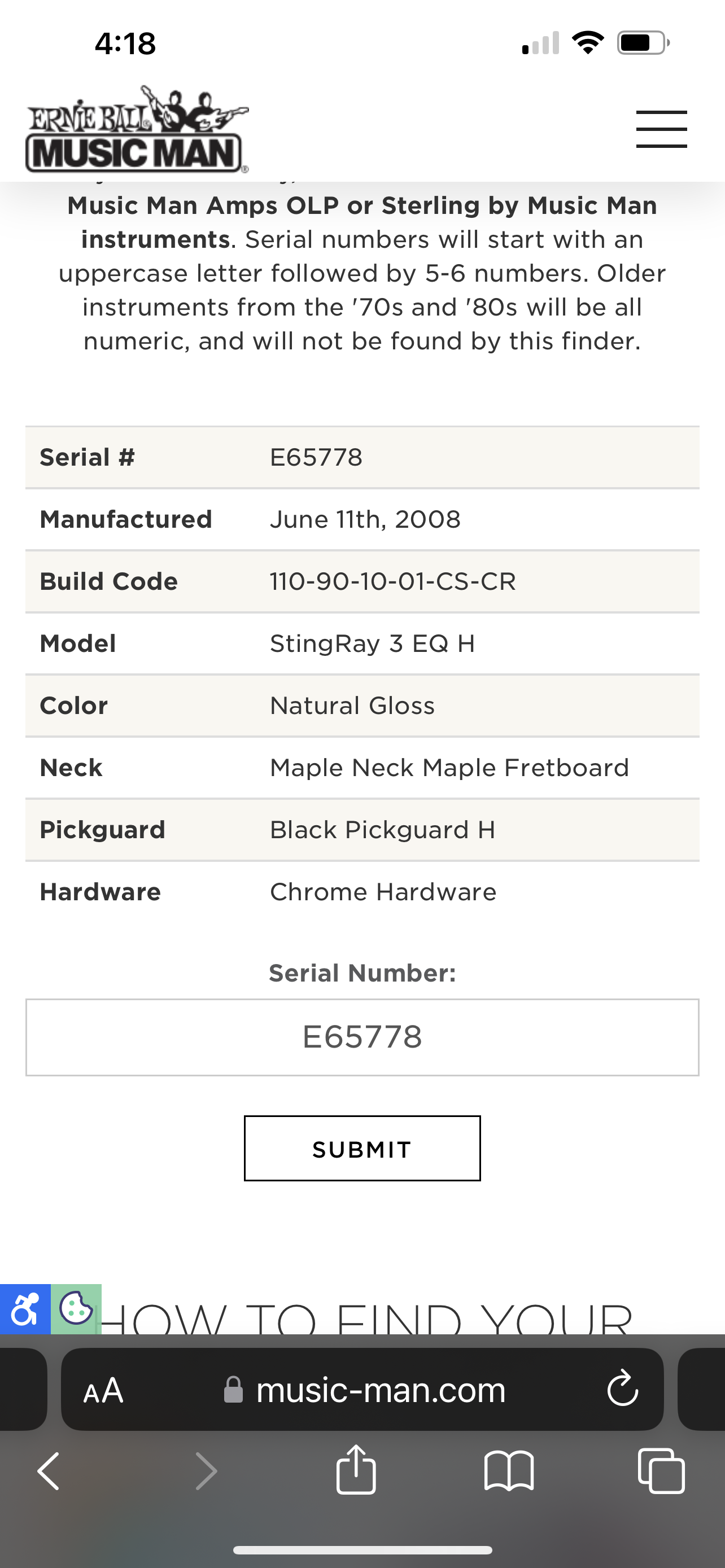Open Safari bookmarks book icon

point(509,1470)
